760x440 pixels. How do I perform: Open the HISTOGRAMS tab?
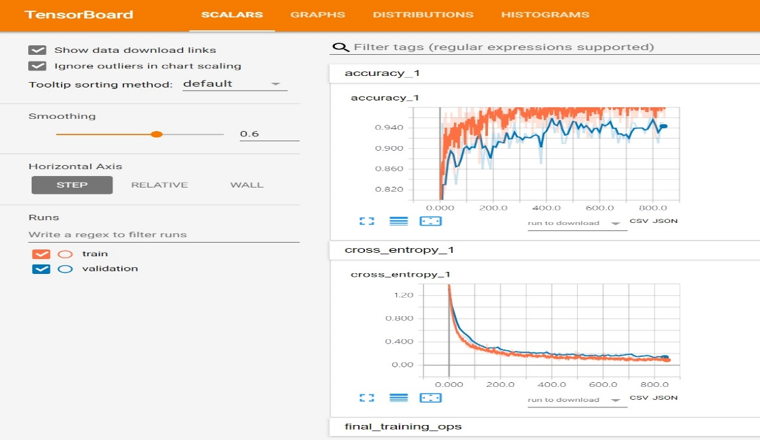[x=544, y=15]
